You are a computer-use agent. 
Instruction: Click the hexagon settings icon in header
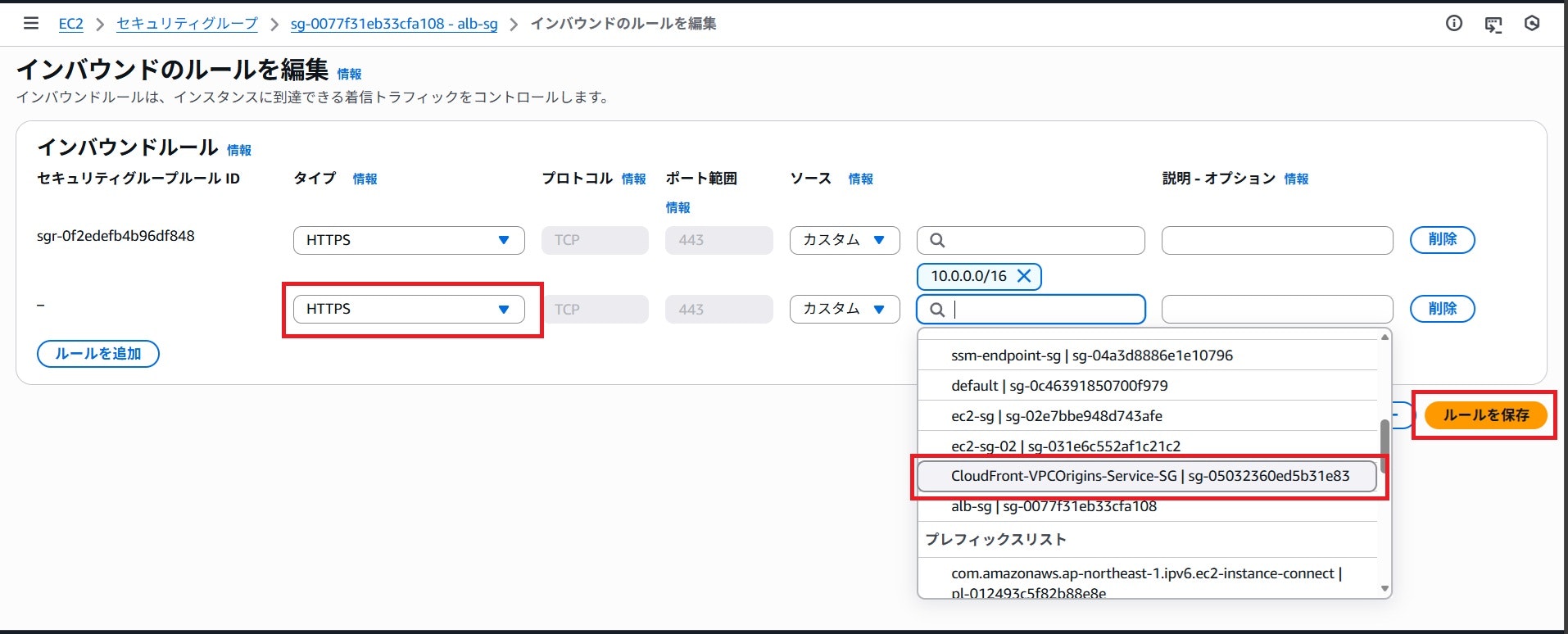pos(1532,24)
